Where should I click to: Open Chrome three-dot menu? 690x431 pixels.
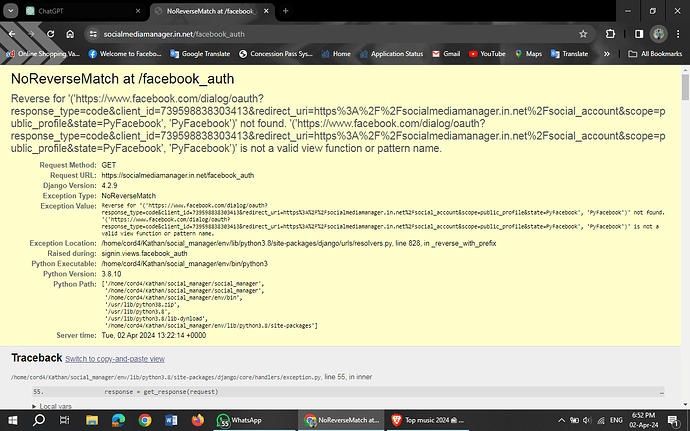[678, 34]
